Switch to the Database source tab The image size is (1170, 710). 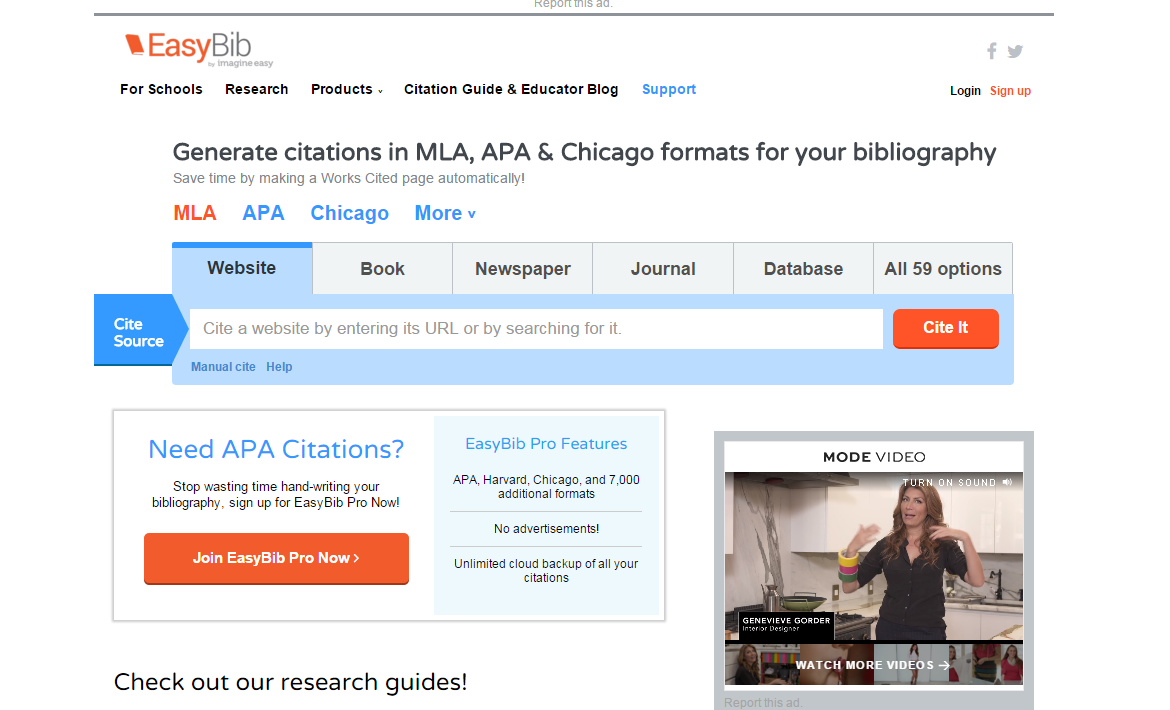coord(803,268)
